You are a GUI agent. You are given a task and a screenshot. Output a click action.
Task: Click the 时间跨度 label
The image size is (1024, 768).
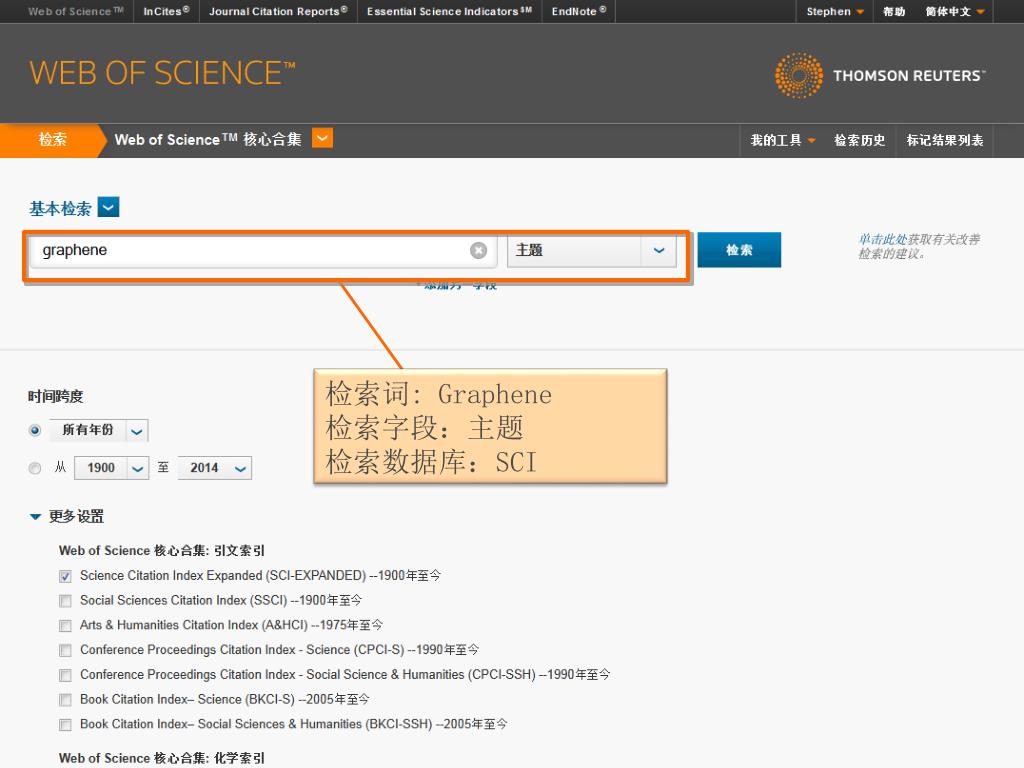(56, 396)
